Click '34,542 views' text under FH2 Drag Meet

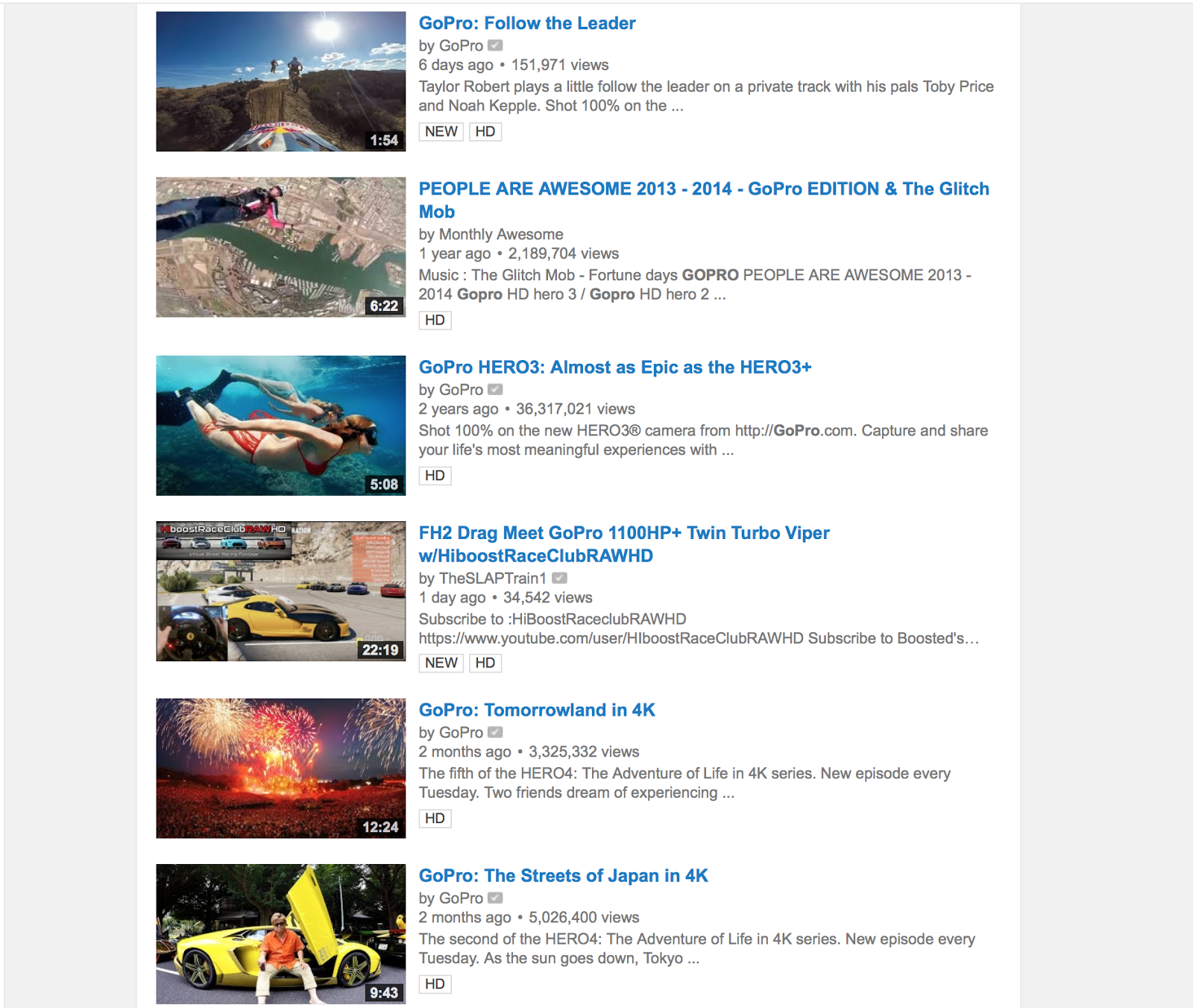coord(548,597)
